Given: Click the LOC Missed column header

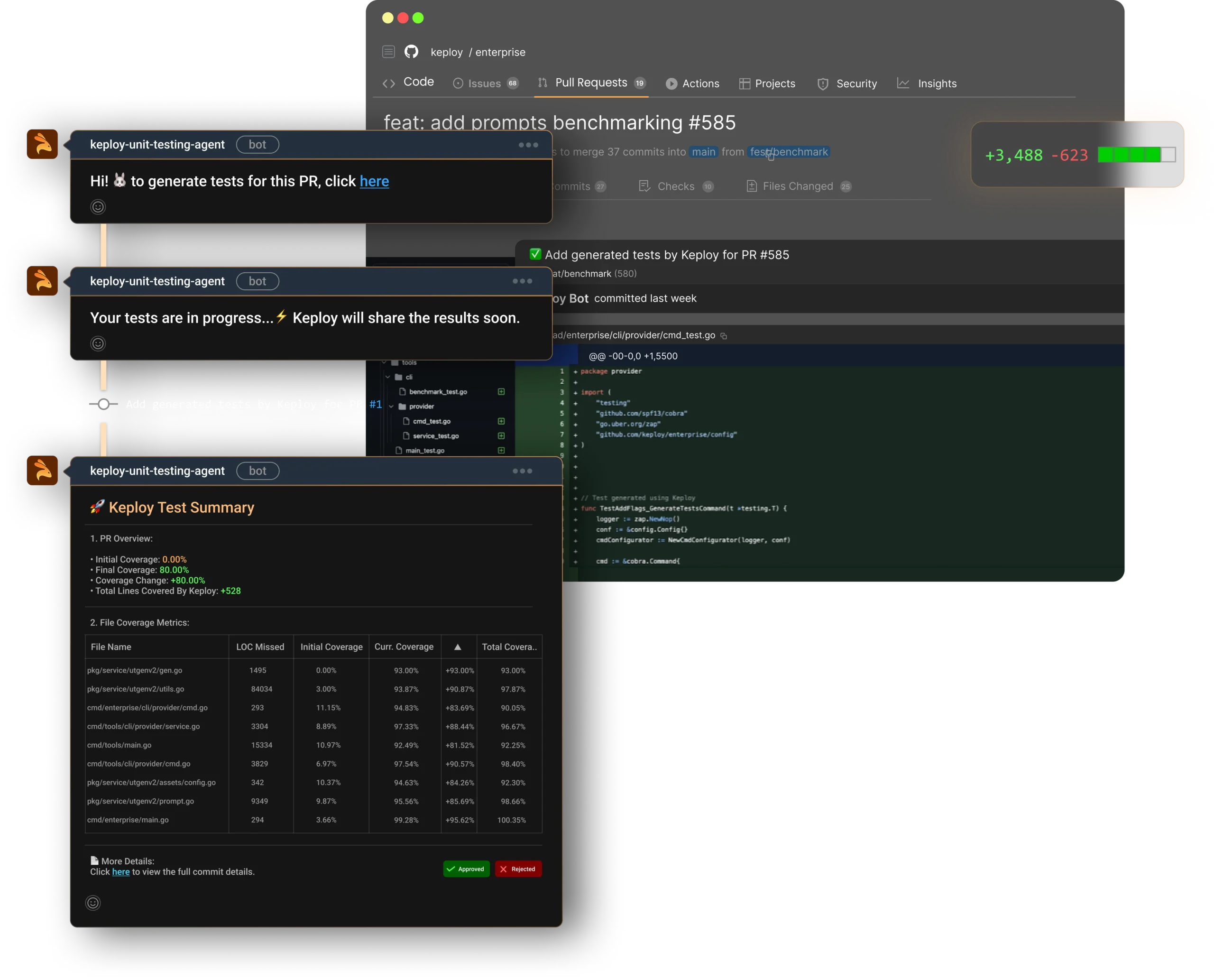Looking at the screenshot, I should point(260,647).
